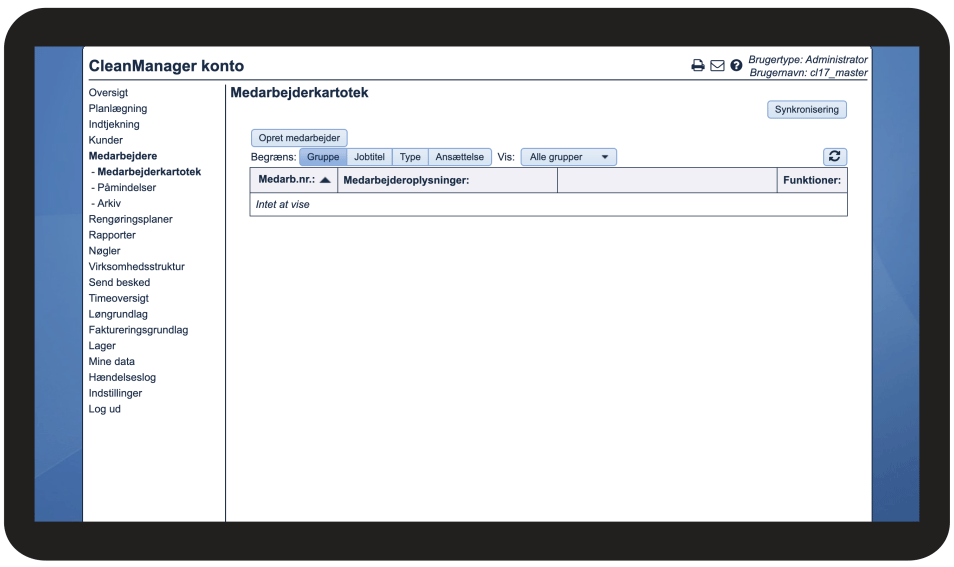This screenshot has width=954, height=567.
Task: Navigate to Kunder in sidebar
Action: tap(106, 140)
